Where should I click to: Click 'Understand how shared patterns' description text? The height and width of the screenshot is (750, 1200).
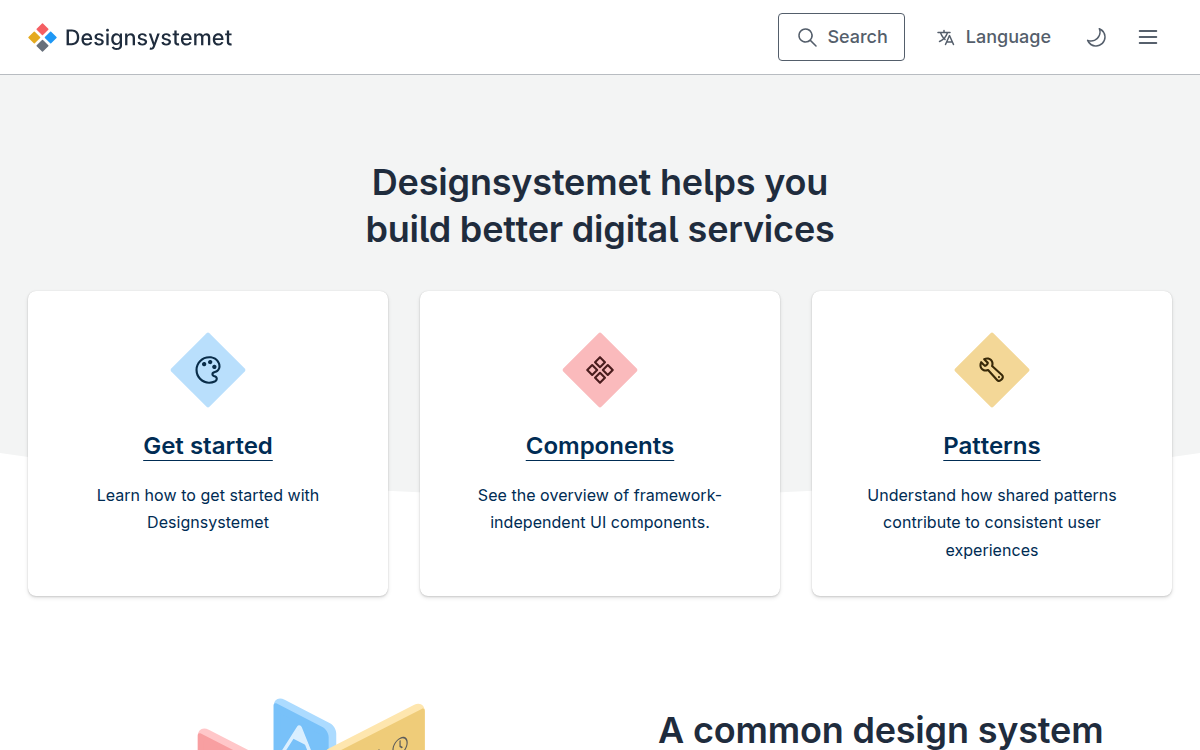coord(992,523)
